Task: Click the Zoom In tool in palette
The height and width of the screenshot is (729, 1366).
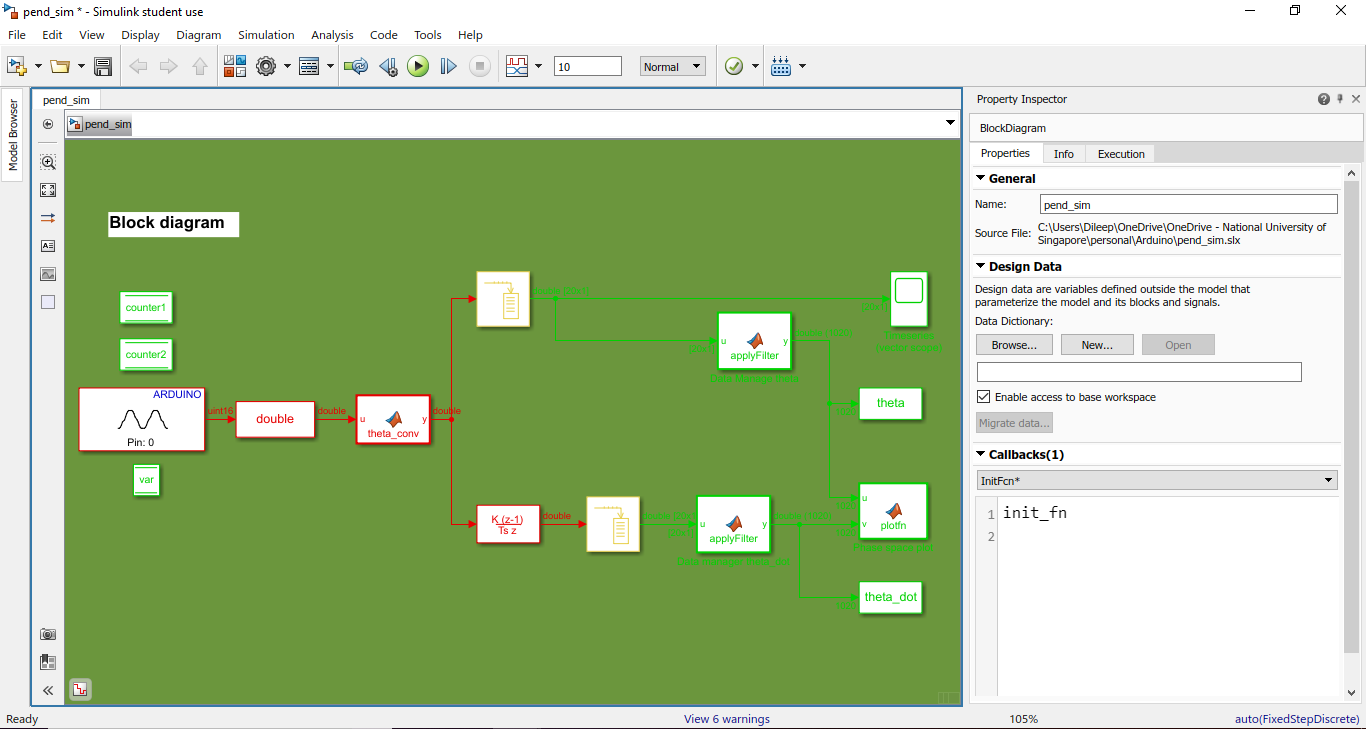Action: pyautogui.click(x=48, y=162)
